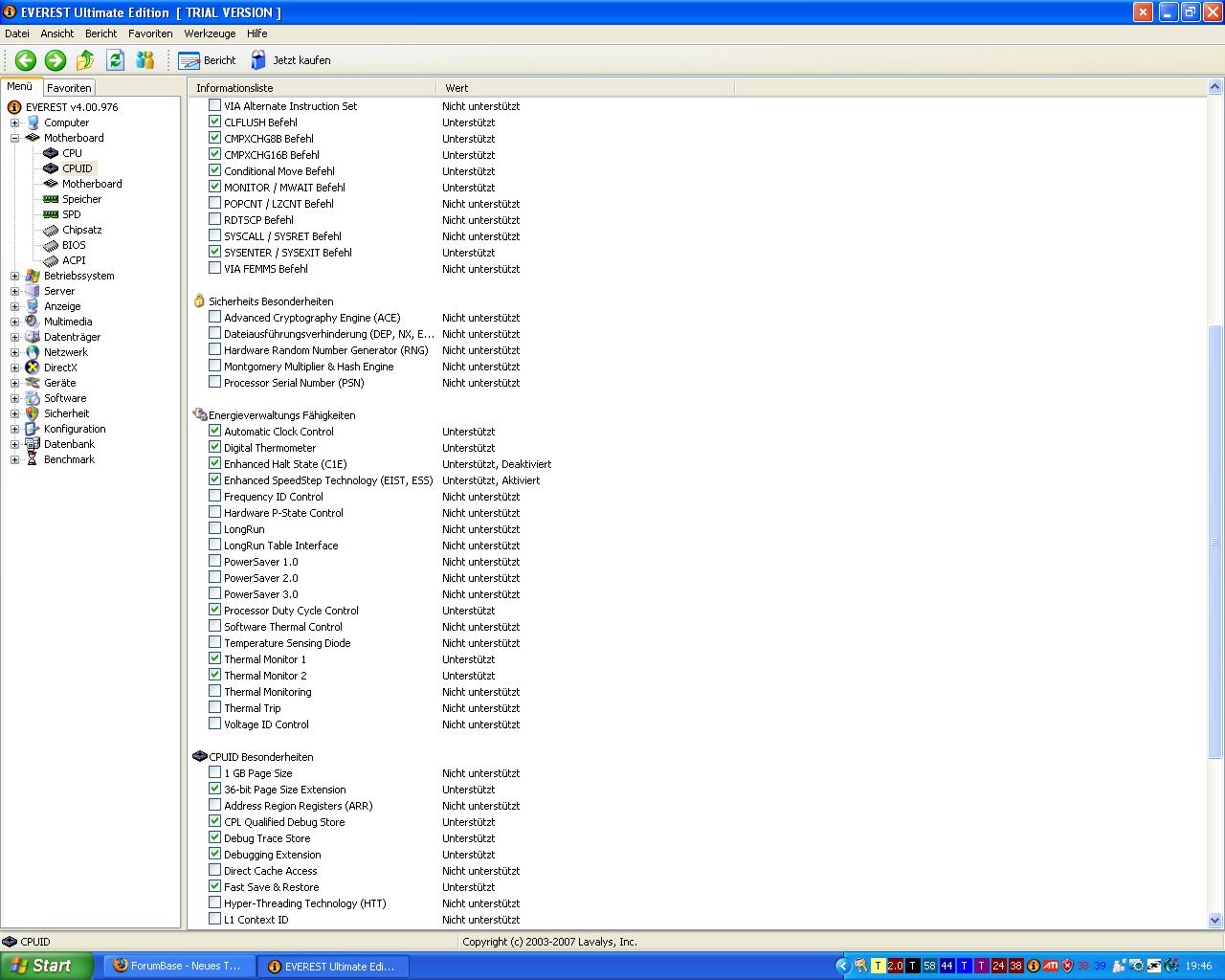
Task: Click the ATI tray icon
Action: [1050, 966]
